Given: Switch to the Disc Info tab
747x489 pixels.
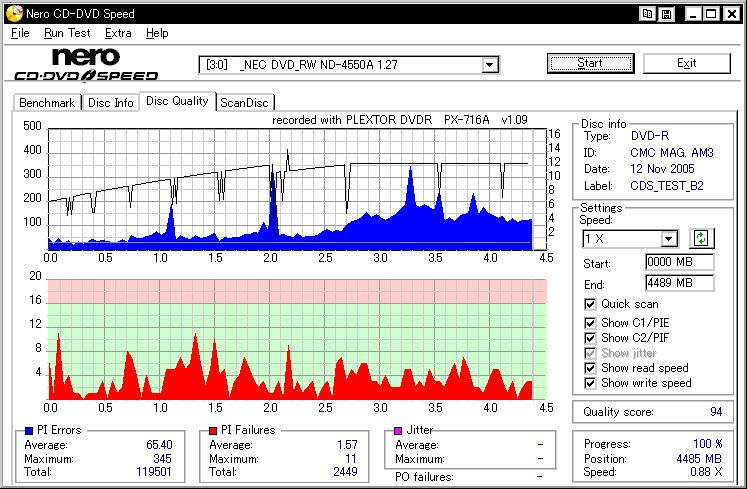Looking at the screenshot, I should click(x=111, y=102).
